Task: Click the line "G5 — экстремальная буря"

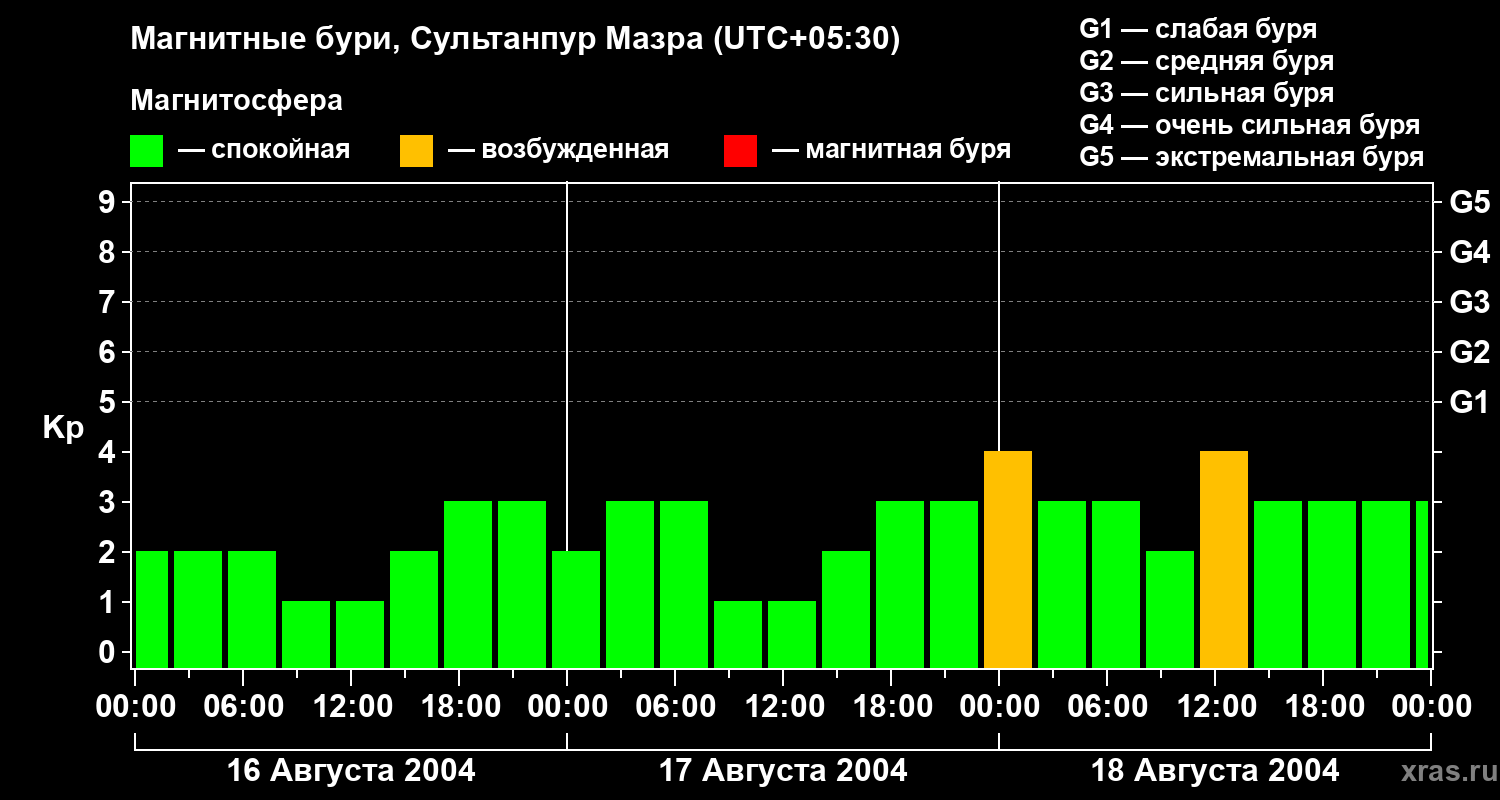Action: [1252, 157]
